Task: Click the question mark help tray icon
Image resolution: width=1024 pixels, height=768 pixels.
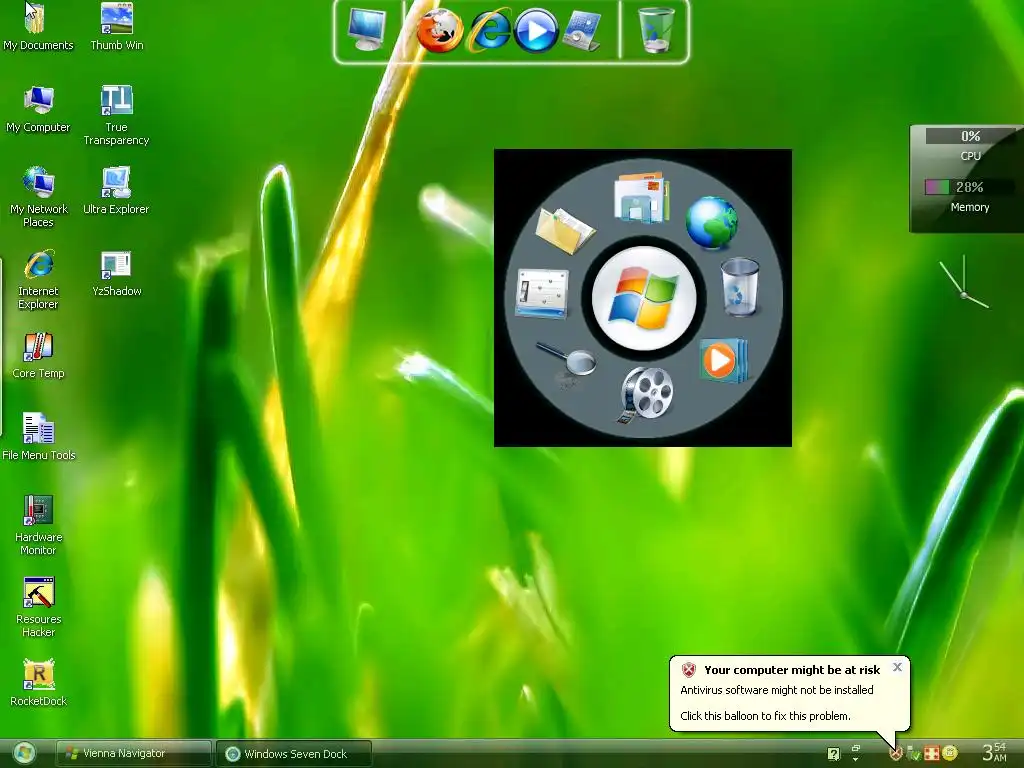Action: 833,754
